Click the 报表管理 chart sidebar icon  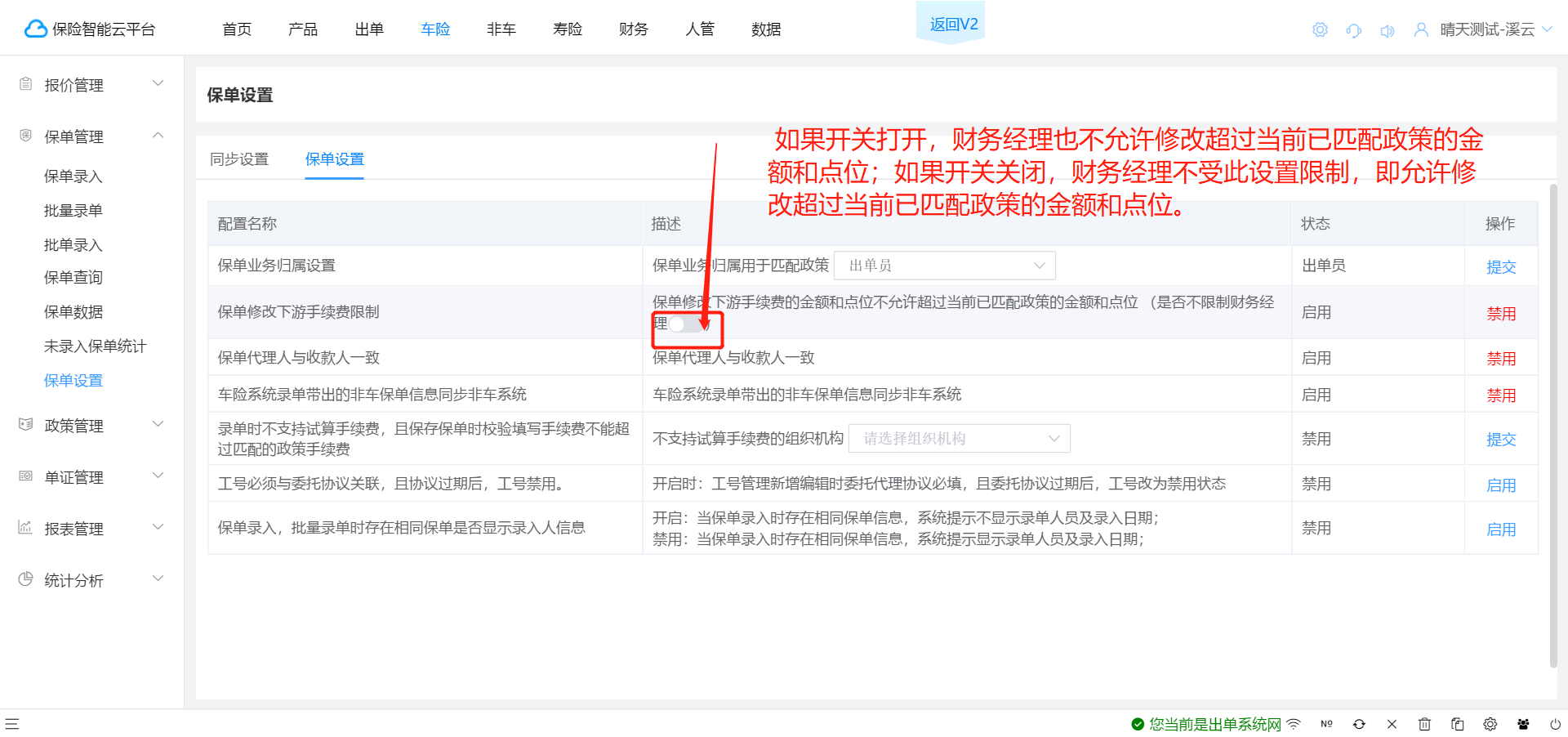click(25, 528)
